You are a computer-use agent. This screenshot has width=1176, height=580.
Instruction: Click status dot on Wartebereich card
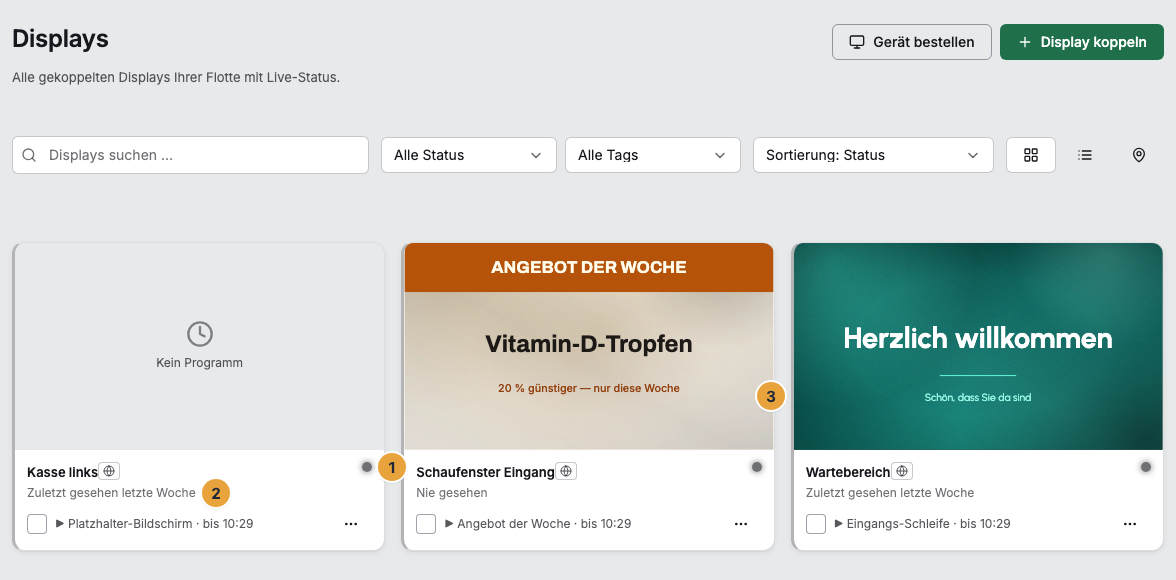tap(1146, 467)
